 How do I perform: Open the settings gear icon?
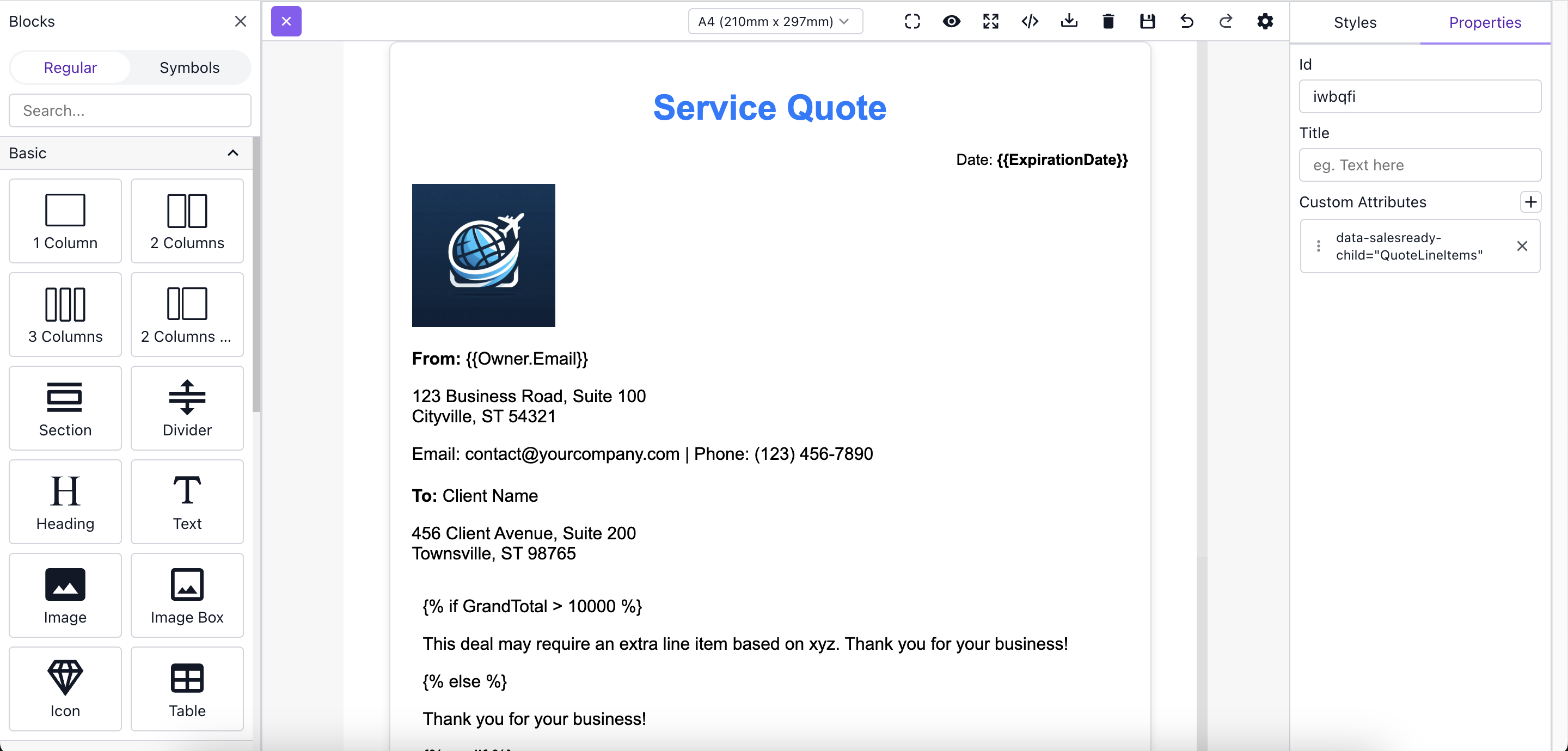[1265, 22]
